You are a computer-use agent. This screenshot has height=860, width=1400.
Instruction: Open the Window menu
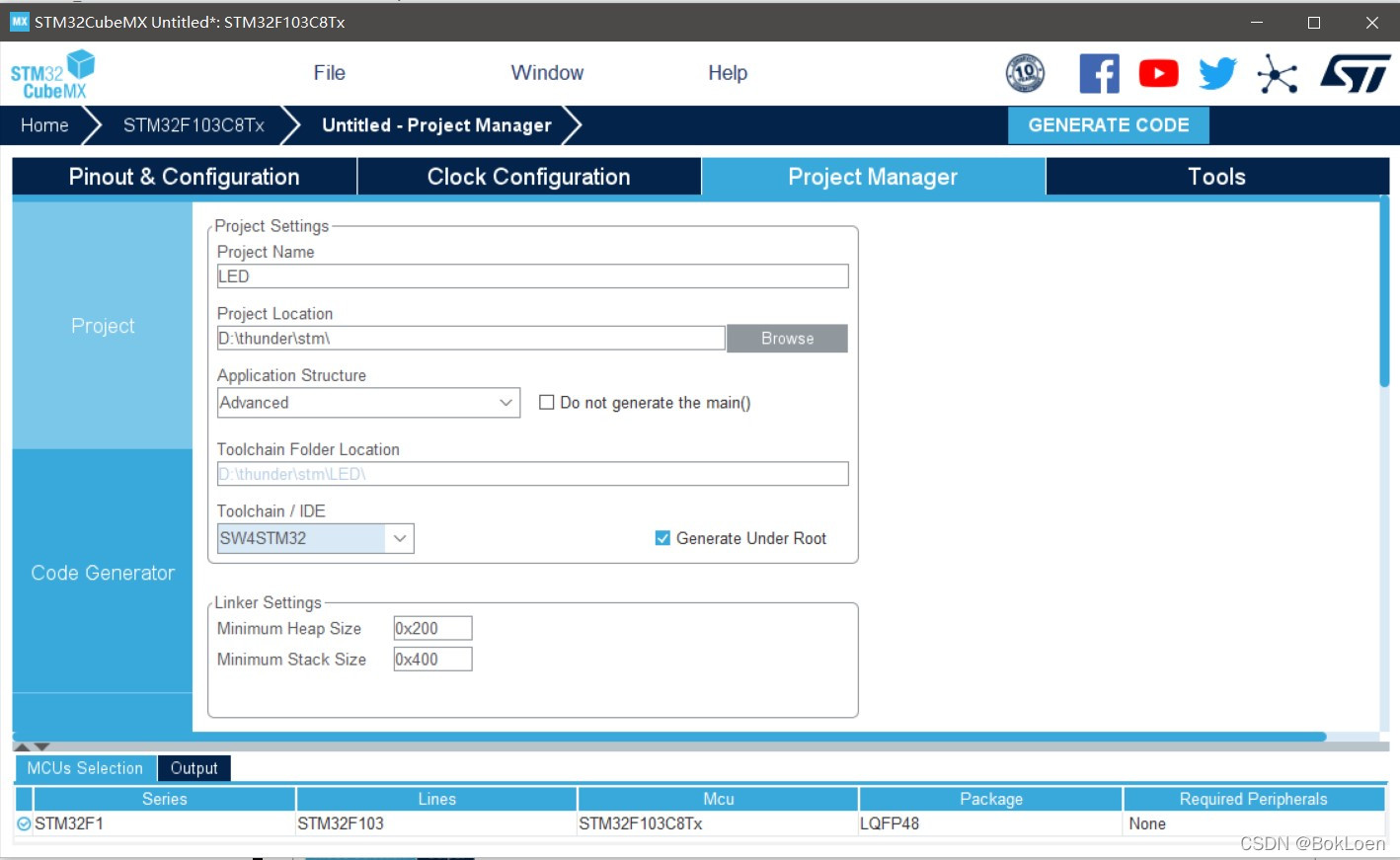(547, 73)
